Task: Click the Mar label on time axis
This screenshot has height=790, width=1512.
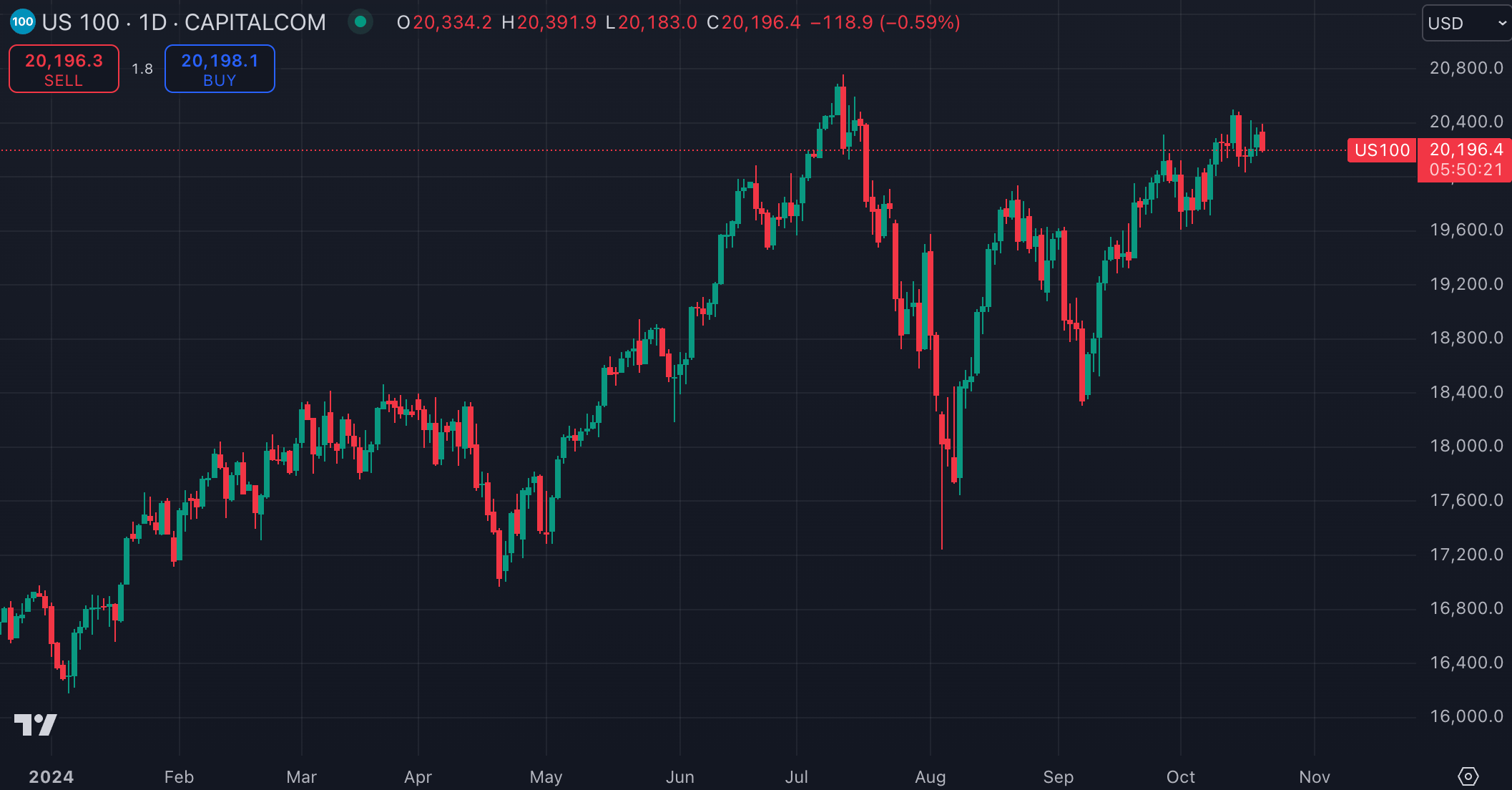Action: (x=301, y=777)
